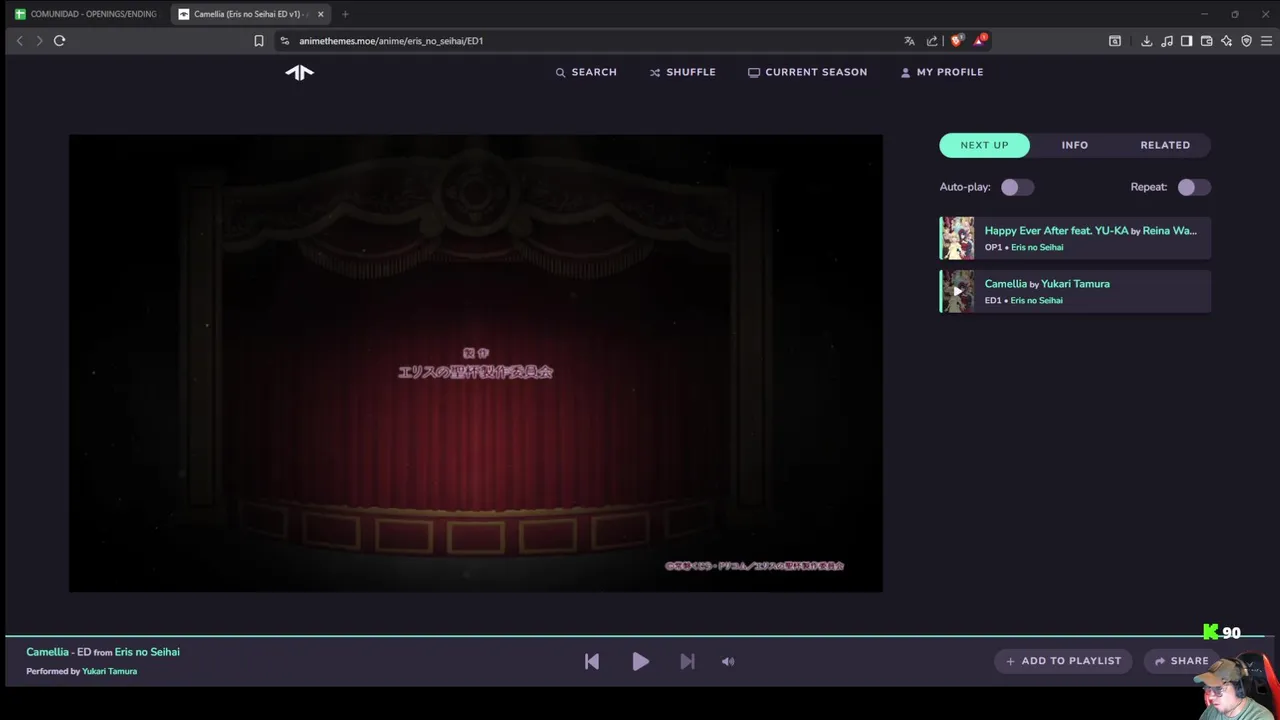Switch to COMUNIDAD - OPENINGS/ENDING tab
Image resolution: width=1280 pixels, height=720 pixels.
tap(86, 14)
